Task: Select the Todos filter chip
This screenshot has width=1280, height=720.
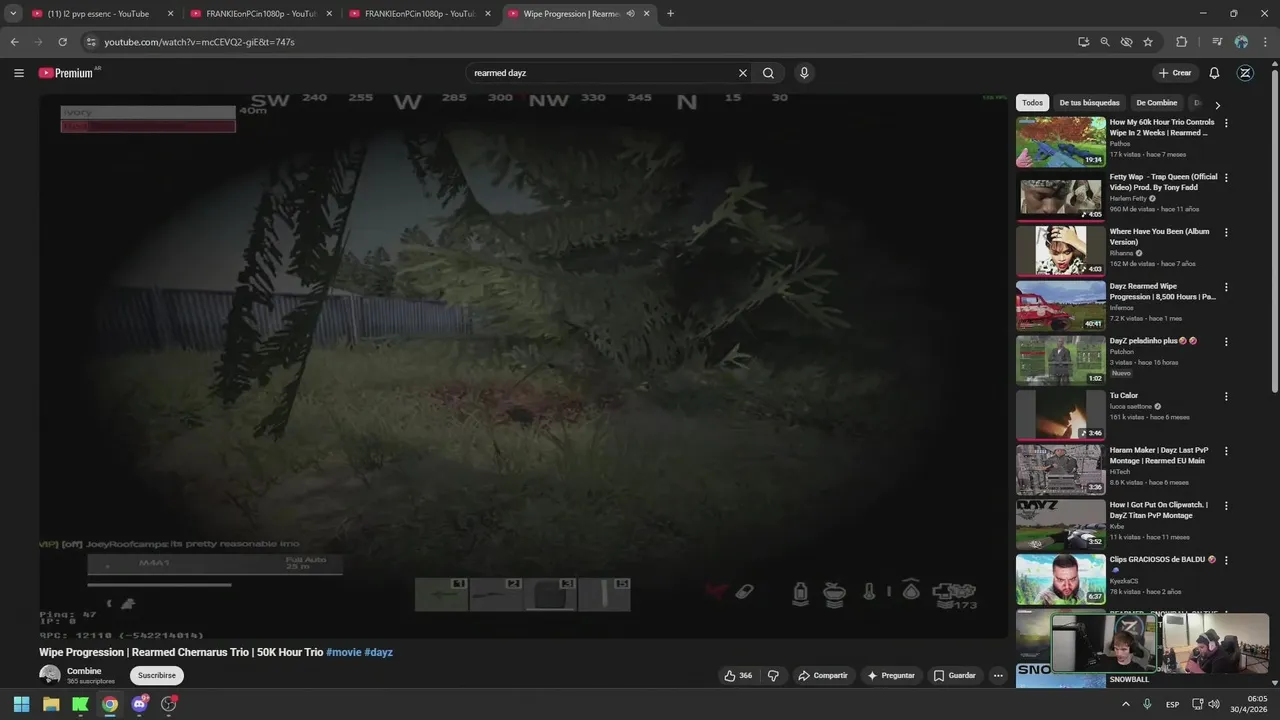Action: point(1032,103)
